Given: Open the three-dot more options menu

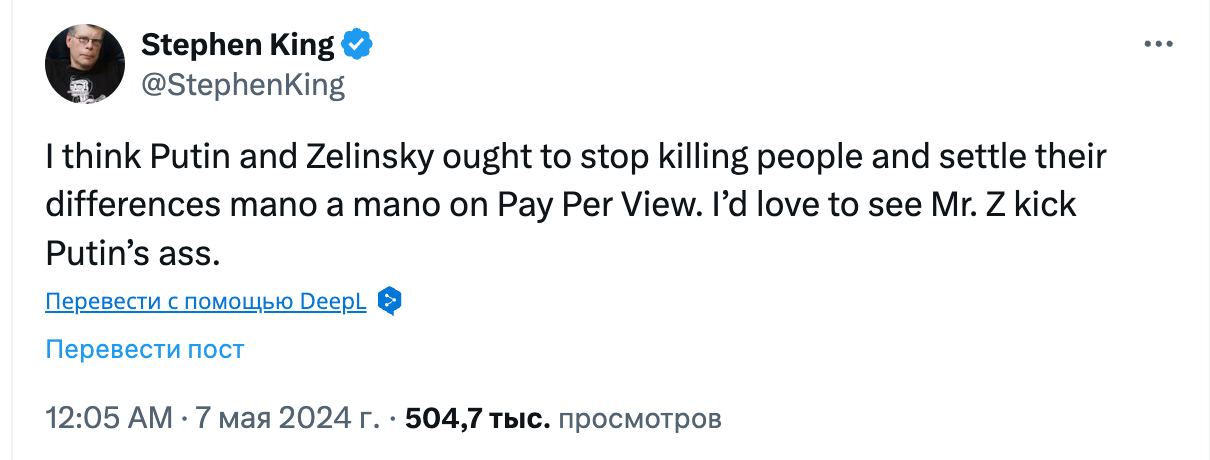Looking at the screenshot, I should 1158,45.
